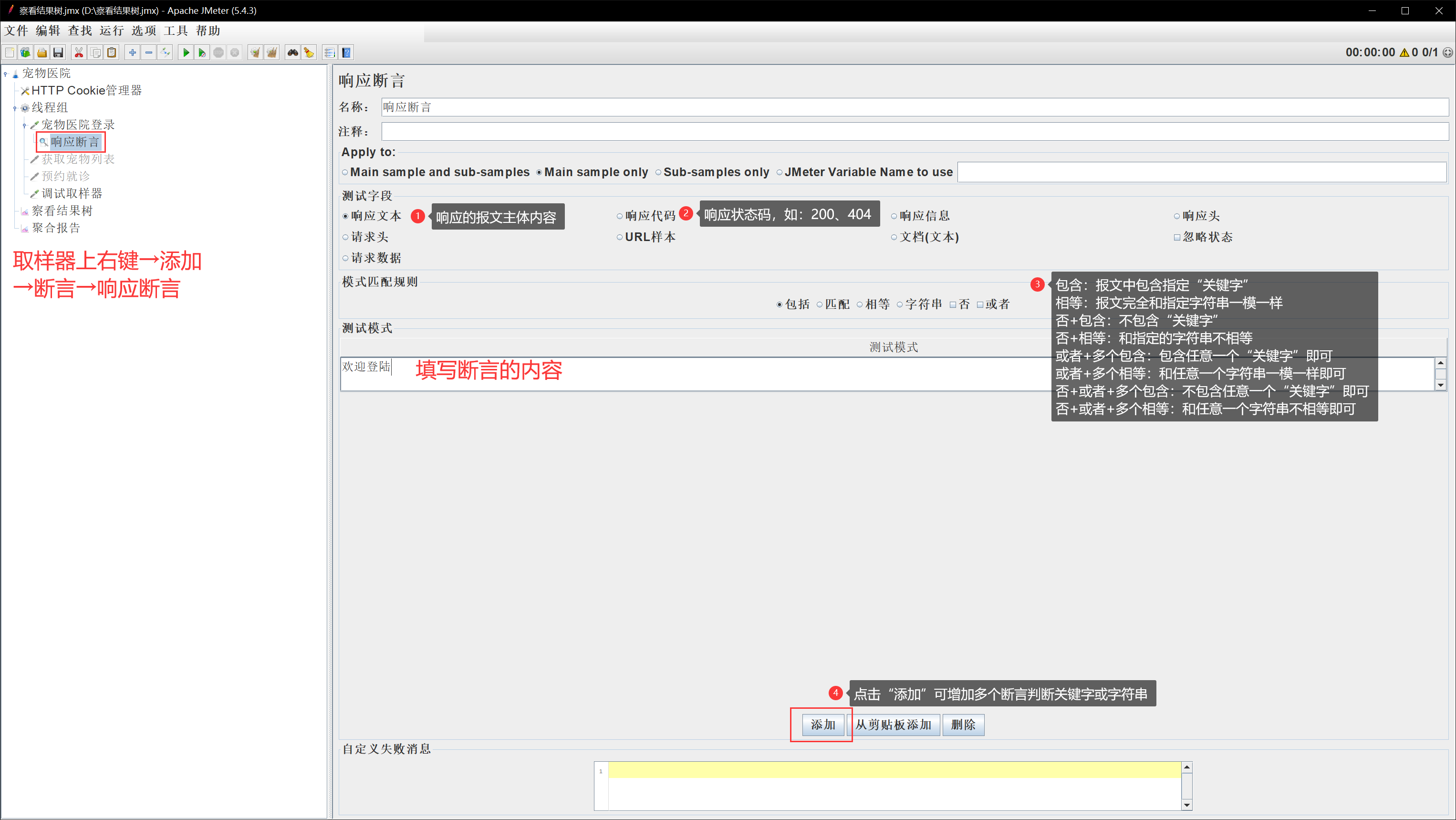The height and width of the screenshot is (820, 1456).
Task: Open the 运行 menu
Action: pyautogui.click(x=111, y=31)
